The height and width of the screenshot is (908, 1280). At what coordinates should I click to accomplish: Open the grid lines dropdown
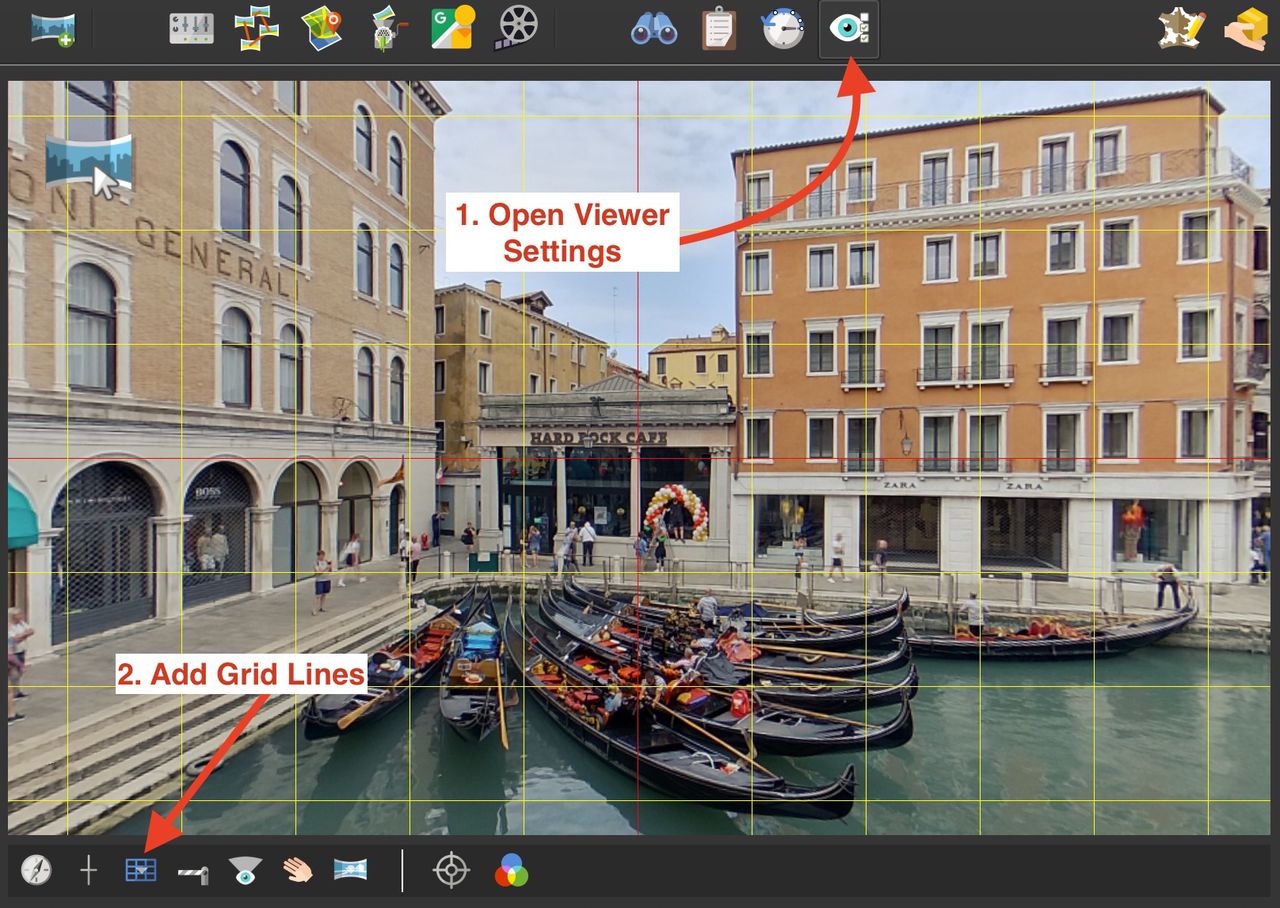141,870
